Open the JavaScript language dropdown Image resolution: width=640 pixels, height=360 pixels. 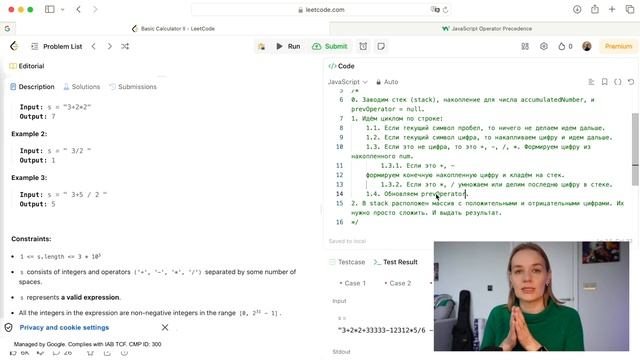[348, 82]
